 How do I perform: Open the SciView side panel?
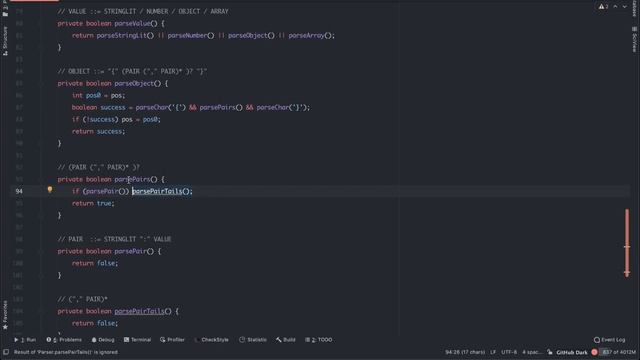coord(634,40)
